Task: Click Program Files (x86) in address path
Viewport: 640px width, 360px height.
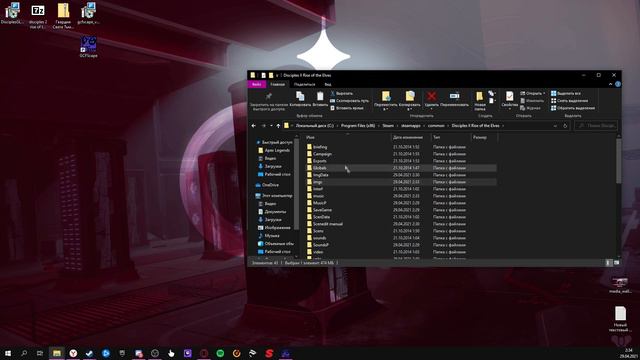Action: pyautogui.click(x=358, y=126)
